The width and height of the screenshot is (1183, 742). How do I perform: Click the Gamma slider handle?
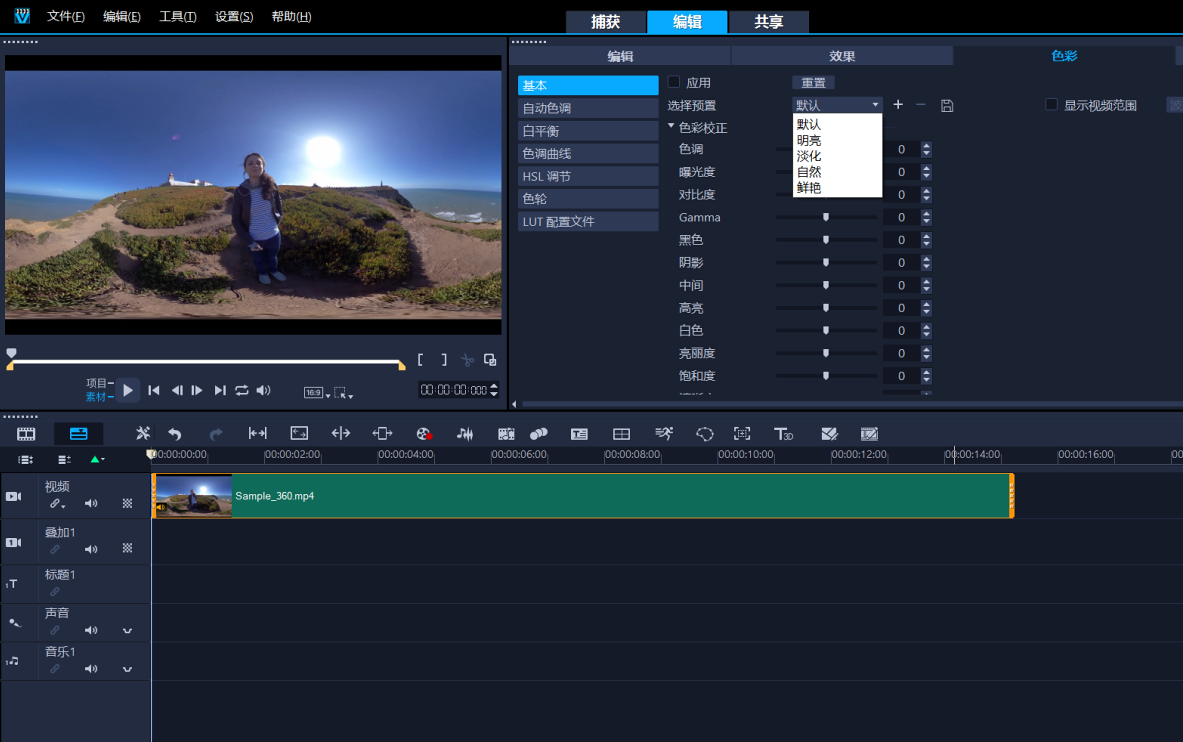click(826, 217)
